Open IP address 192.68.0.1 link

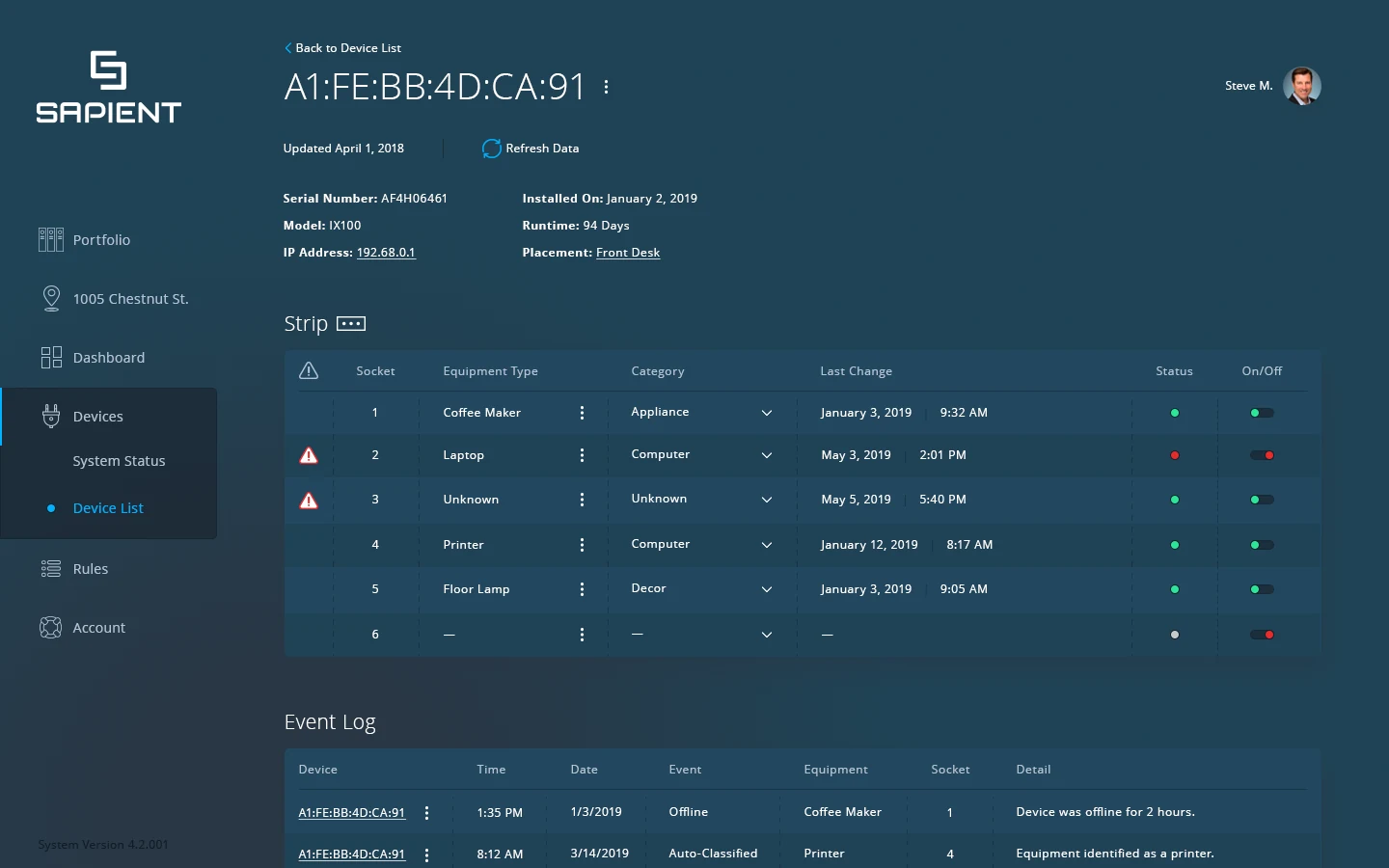386,253
